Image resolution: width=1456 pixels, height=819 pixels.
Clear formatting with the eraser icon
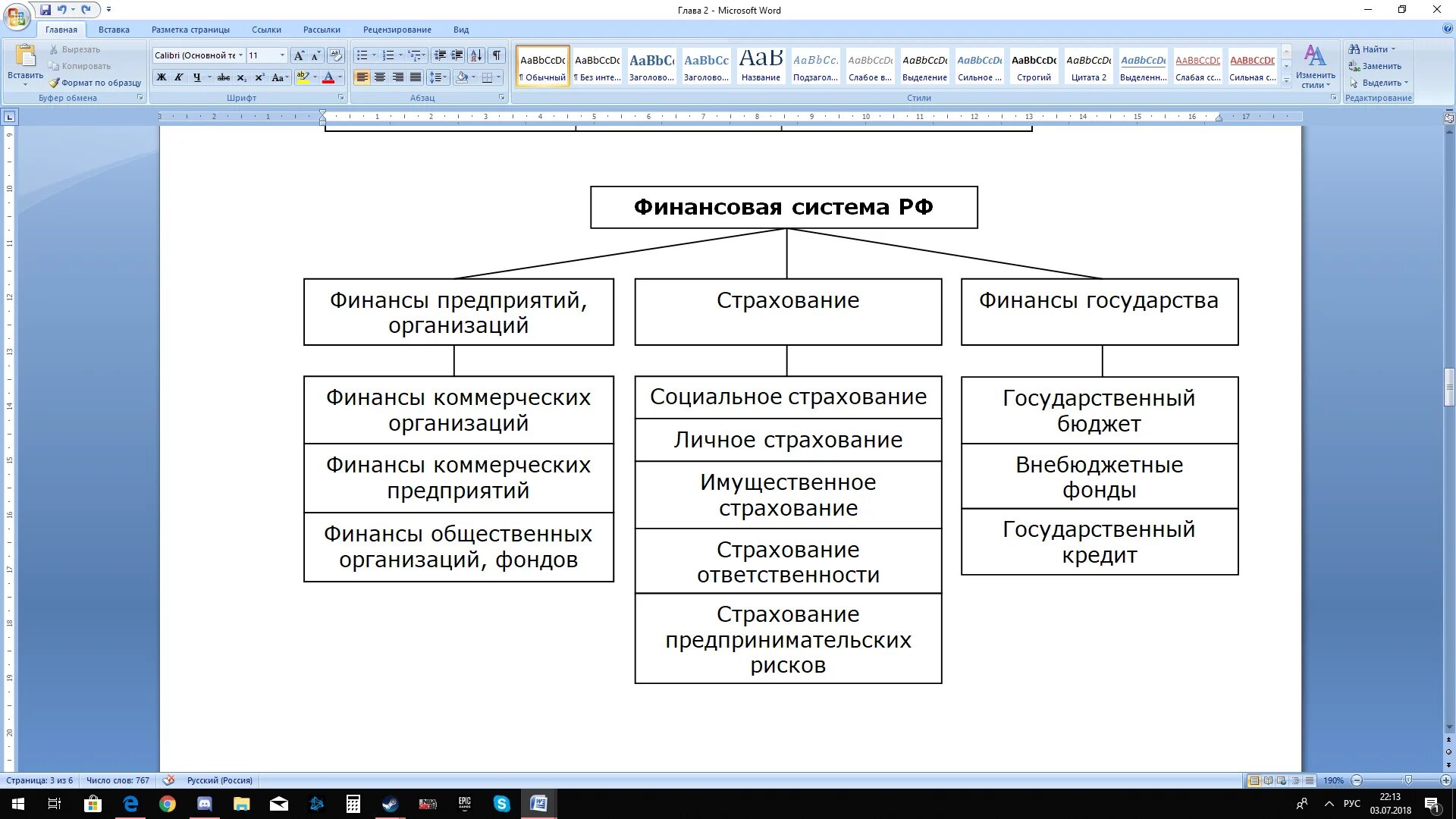coord(336,55)
